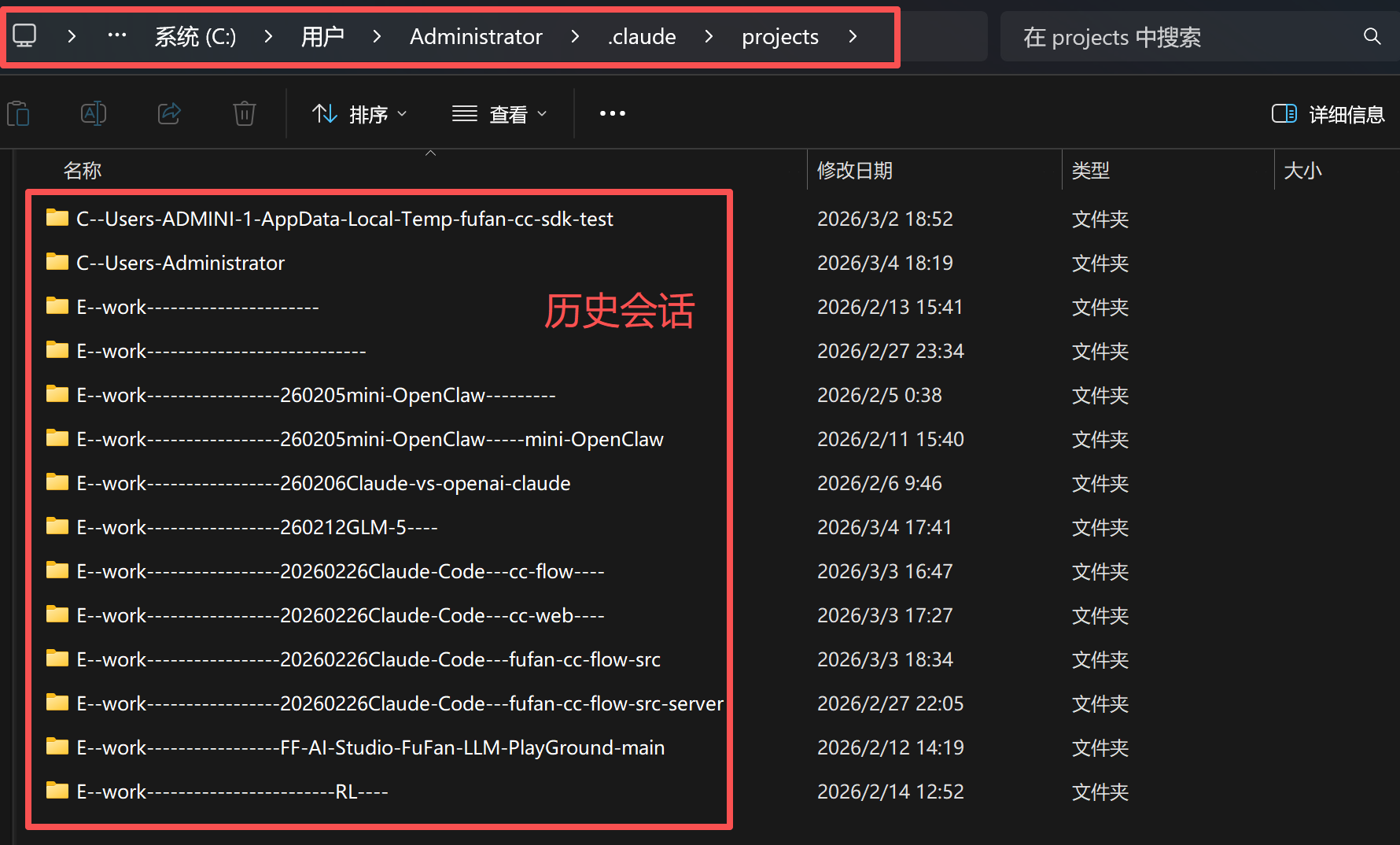Image resolution: width=1400 pixels, height=845 pixels.
Task: Click date 2026/3/3 18:34
Action: click(885, 659)
